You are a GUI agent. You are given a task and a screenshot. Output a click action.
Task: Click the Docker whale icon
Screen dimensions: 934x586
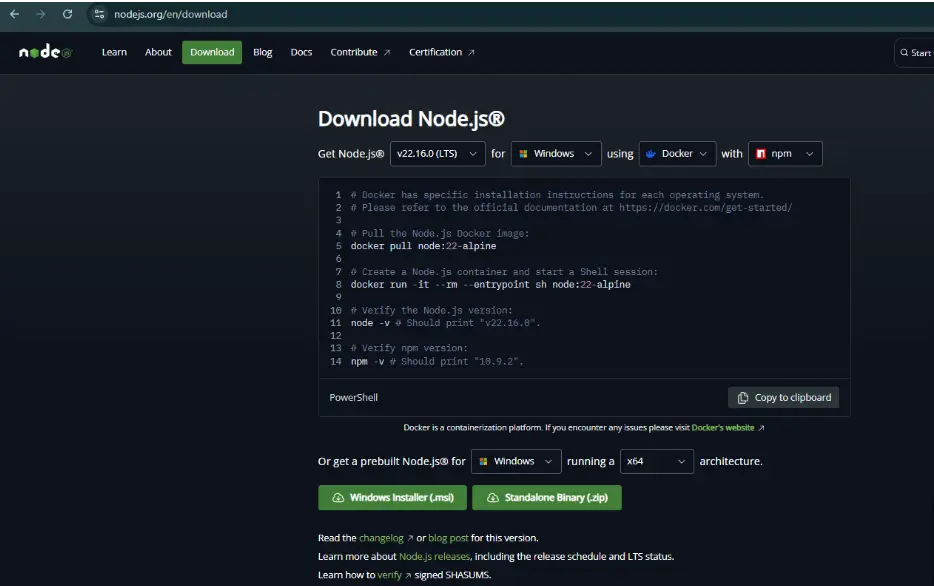[x=650, y=154]
